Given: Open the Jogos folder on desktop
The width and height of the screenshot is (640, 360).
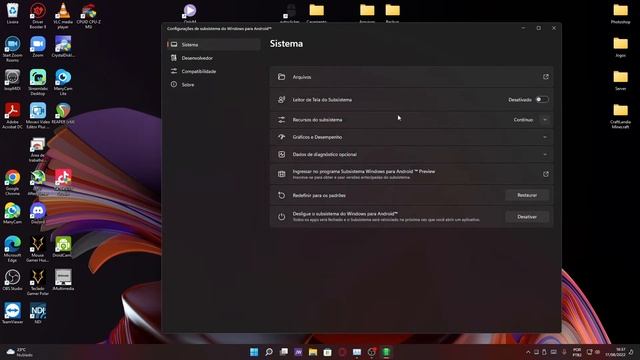Looking at the screenshot, I should tap(620, 47).
